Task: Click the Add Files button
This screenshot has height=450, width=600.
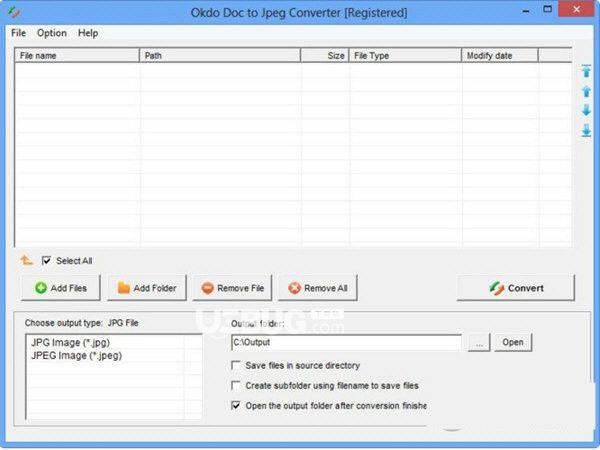Action: pyautogui.click(x=61, y=288)
